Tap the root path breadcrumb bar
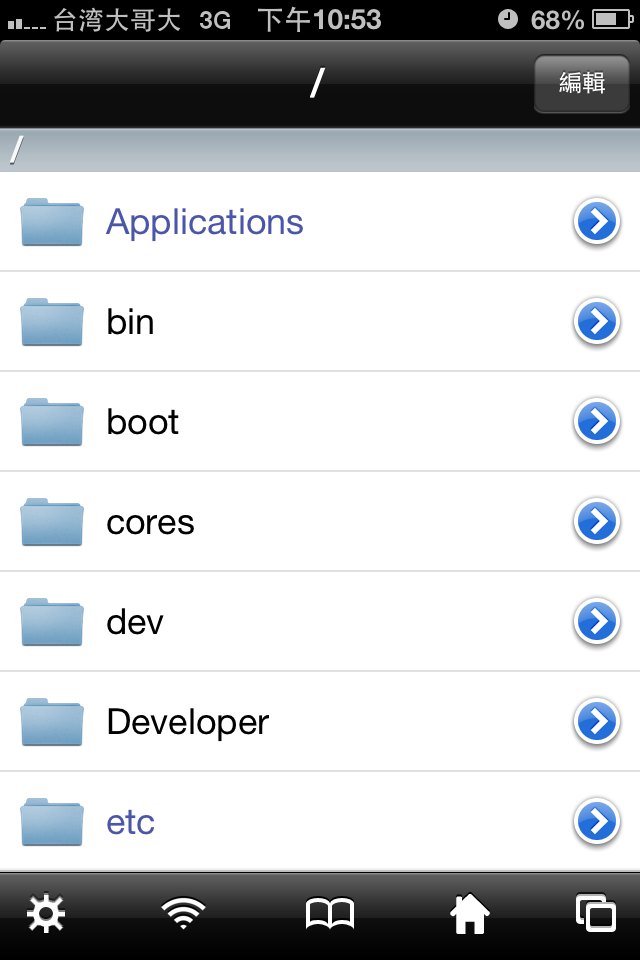Screen dimensions: 640x960 pyautogui.click(x=320, y=150)
